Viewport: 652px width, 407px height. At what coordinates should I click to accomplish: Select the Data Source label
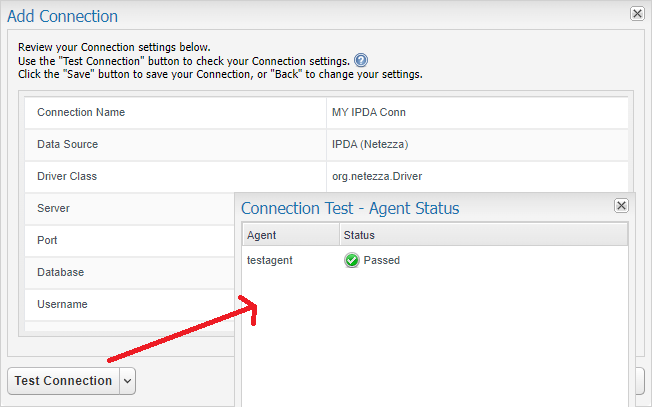(68, 144)
